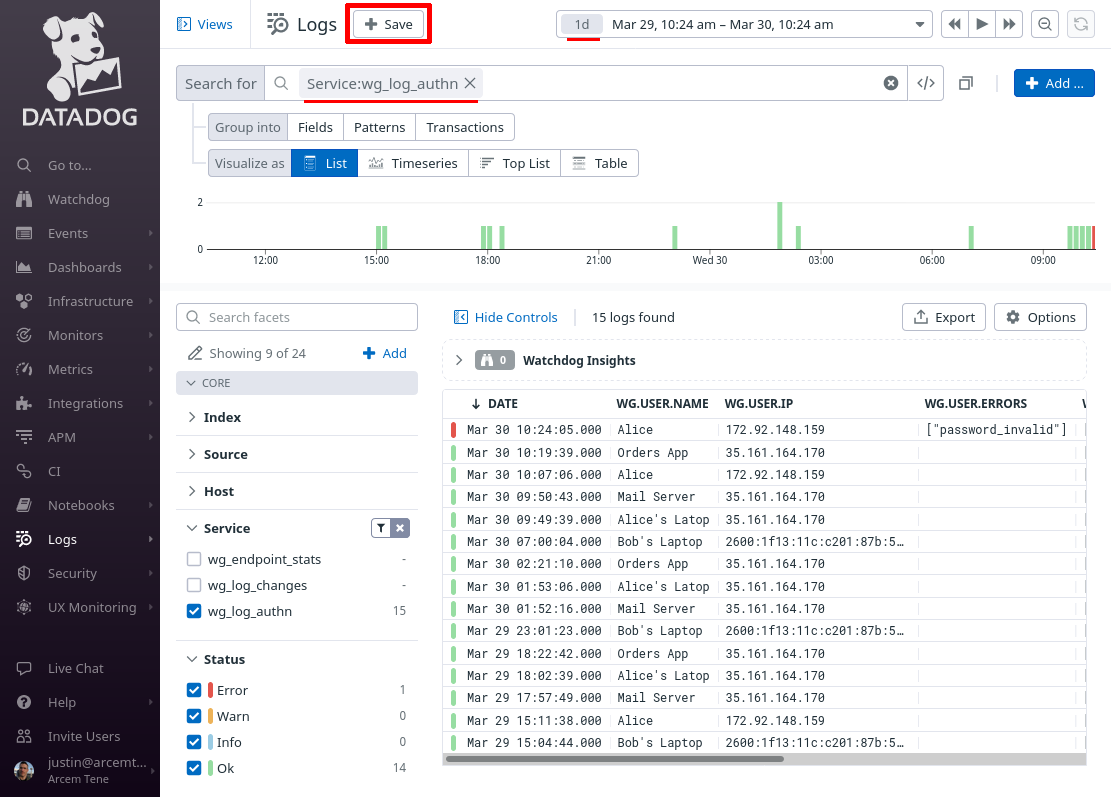
Task: Click the Invite Users people icon
Action: tap(24, 736)
